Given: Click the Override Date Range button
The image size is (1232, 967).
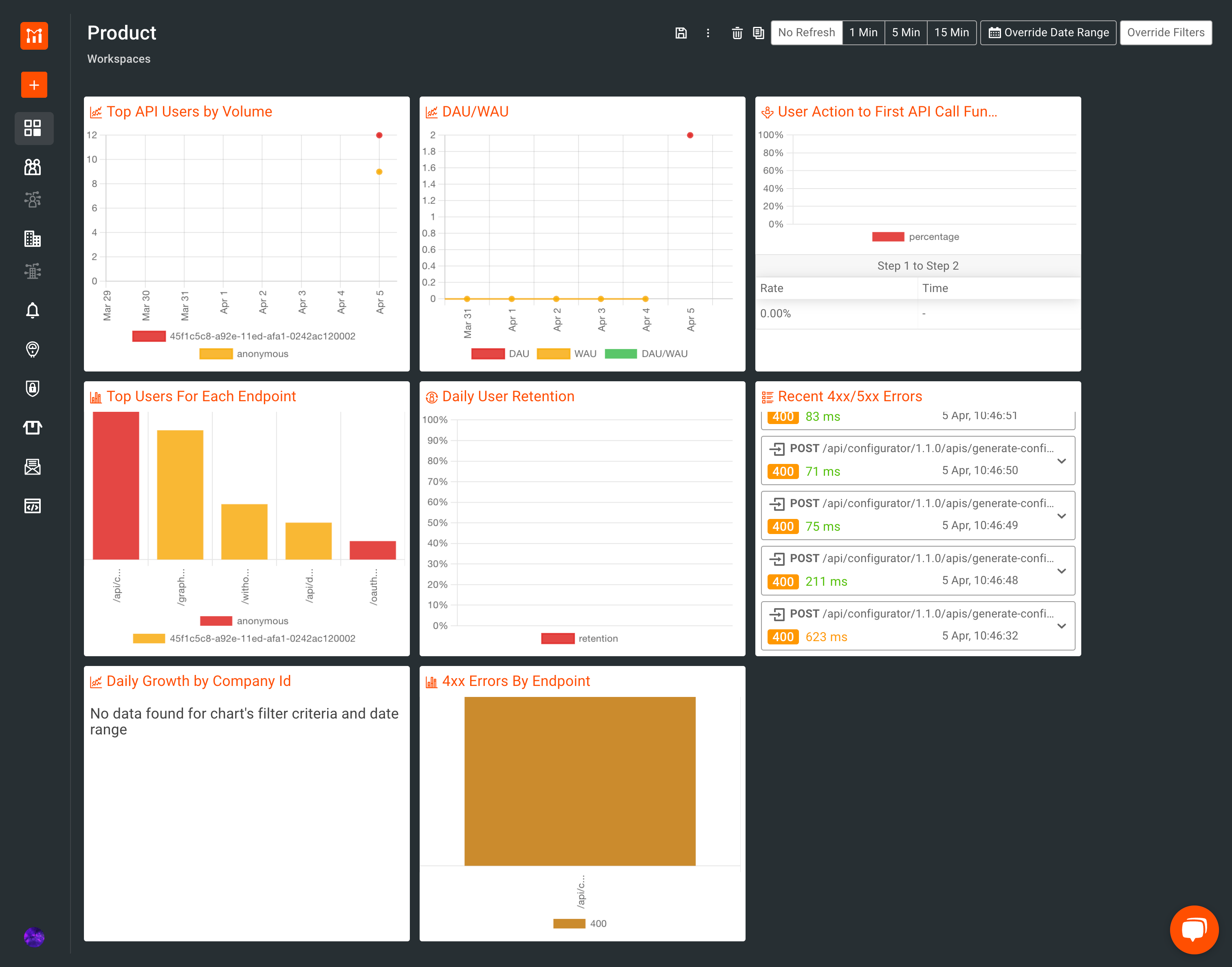Looking at the screenshot, I should pyautogui.click(x=1048, y=33).
